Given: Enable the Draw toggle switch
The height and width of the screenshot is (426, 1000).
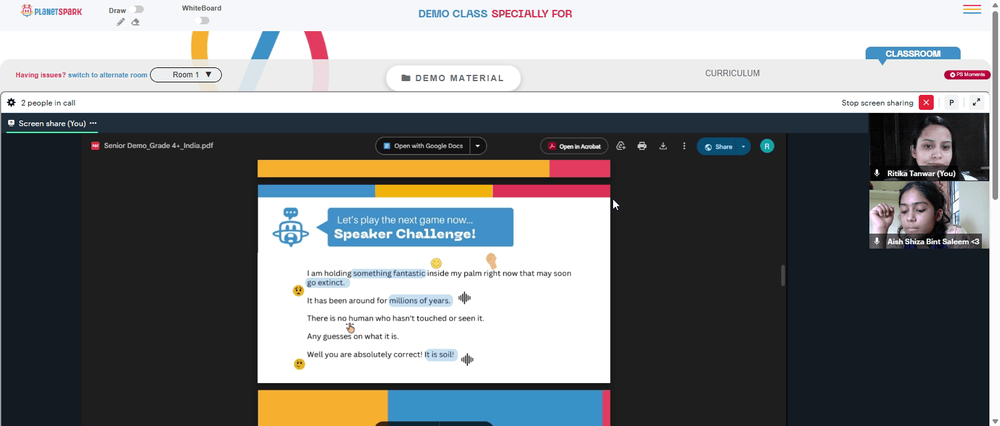Looking at the screenshot, I should tap(136, 10).
